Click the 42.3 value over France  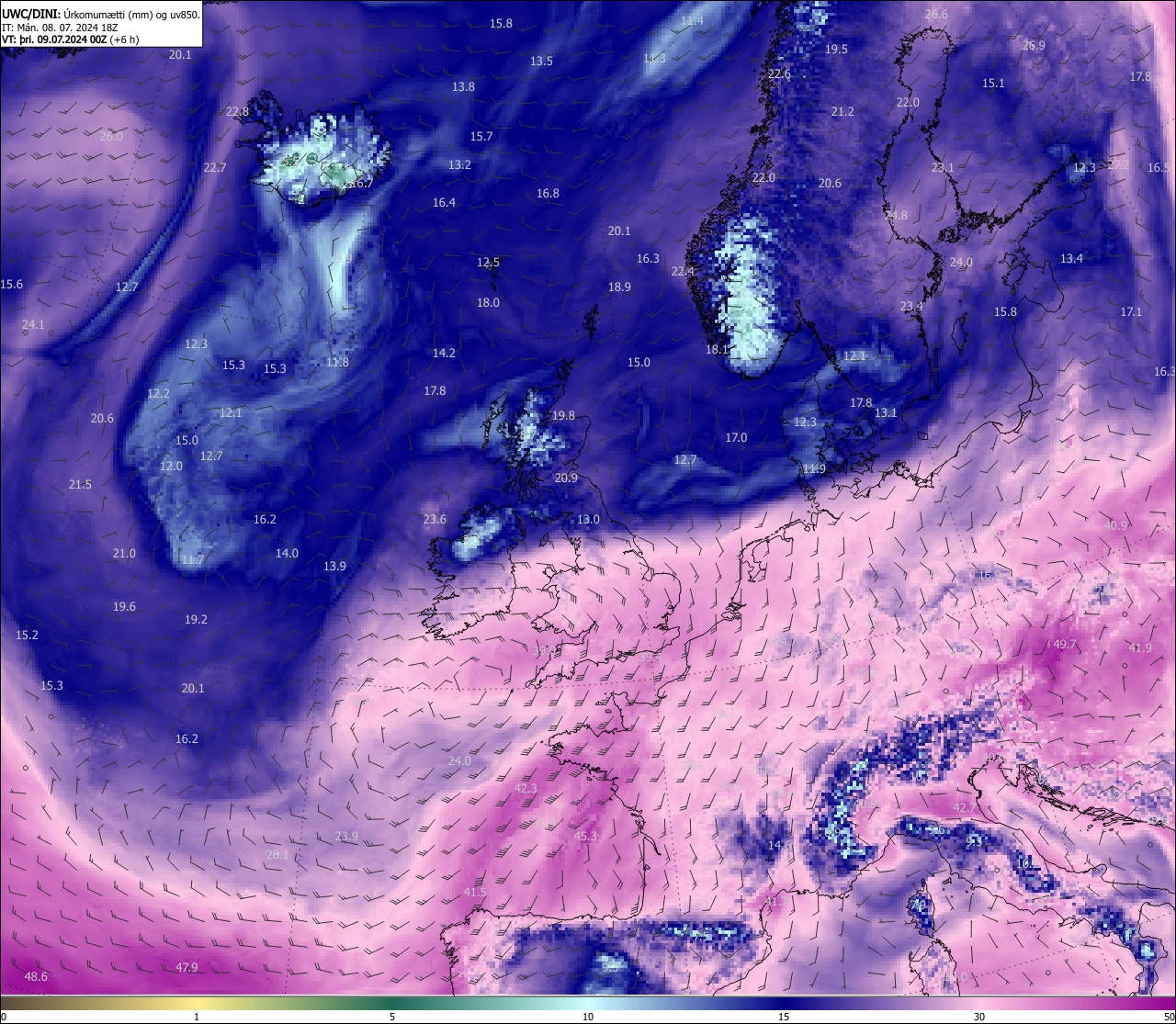pos(526,789)
